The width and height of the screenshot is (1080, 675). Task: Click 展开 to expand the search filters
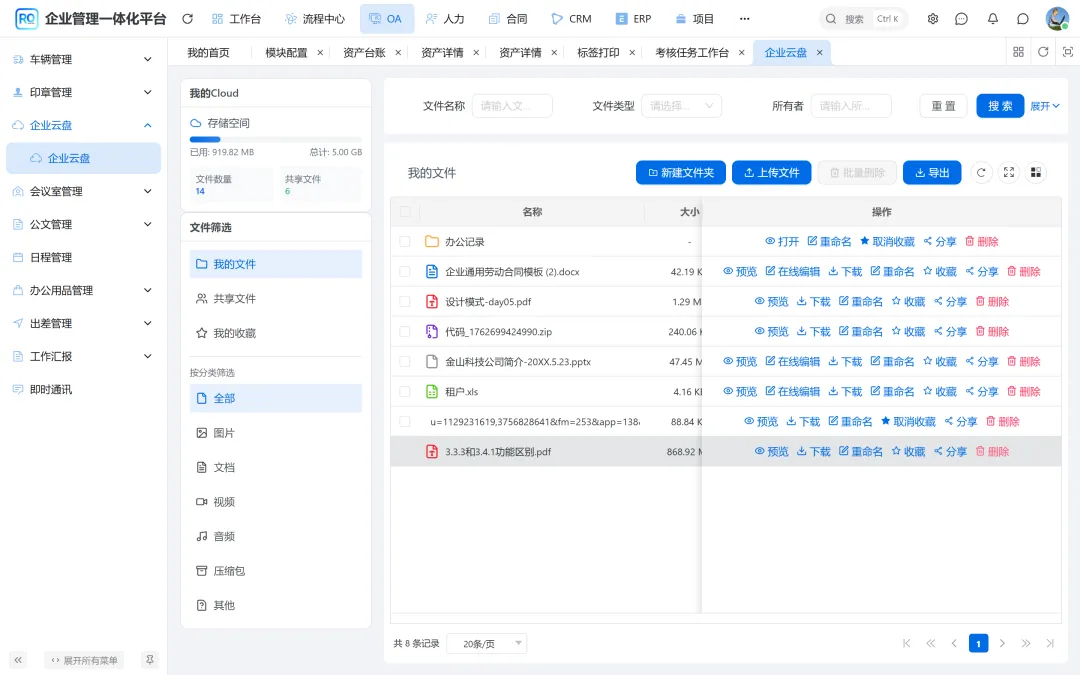point(1044,106)
